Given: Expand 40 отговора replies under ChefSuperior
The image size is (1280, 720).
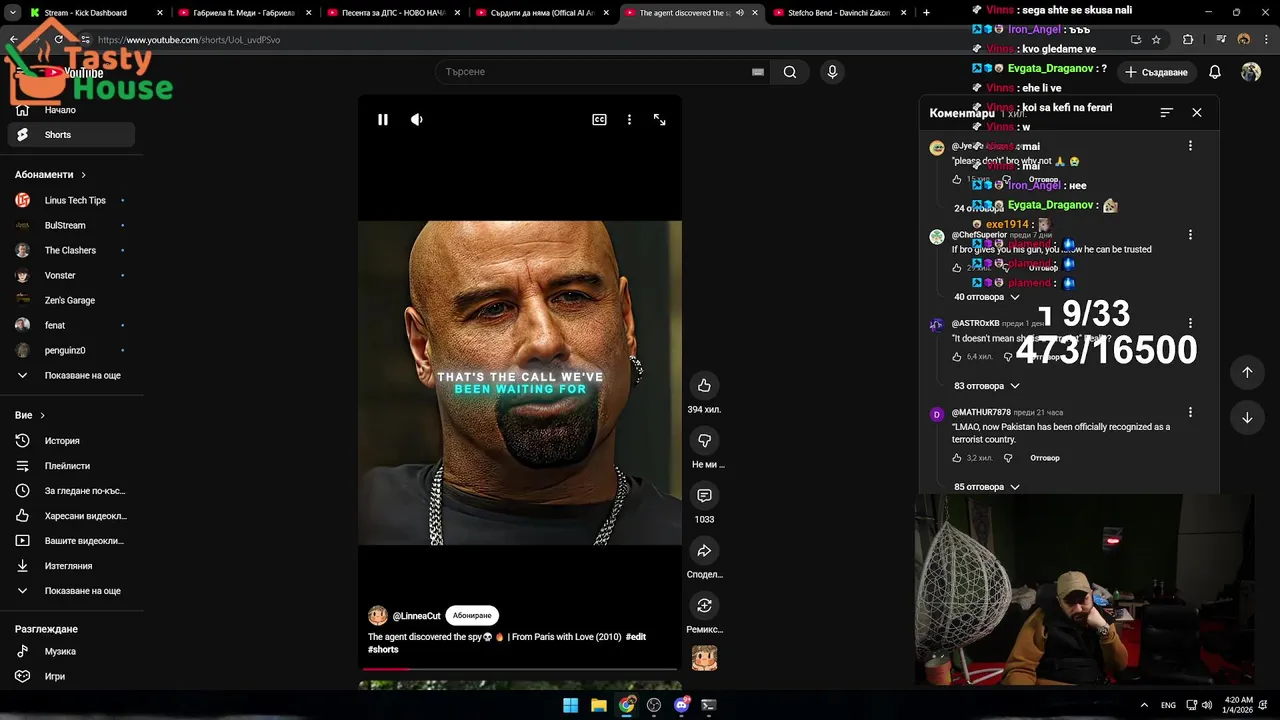Looking at the screenshot, I should click(987, 297).
